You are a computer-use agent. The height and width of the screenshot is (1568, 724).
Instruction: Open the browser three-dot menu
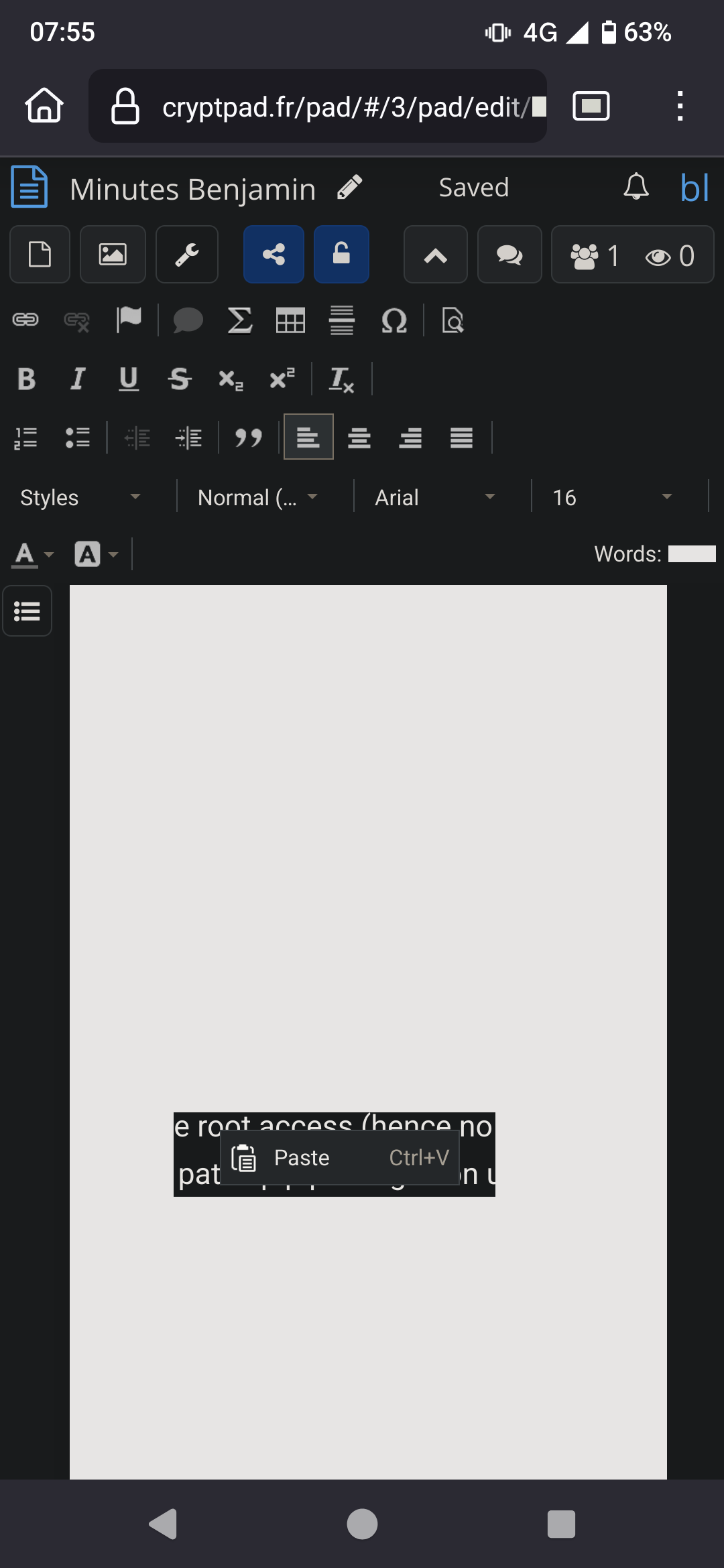pos(680,107)
